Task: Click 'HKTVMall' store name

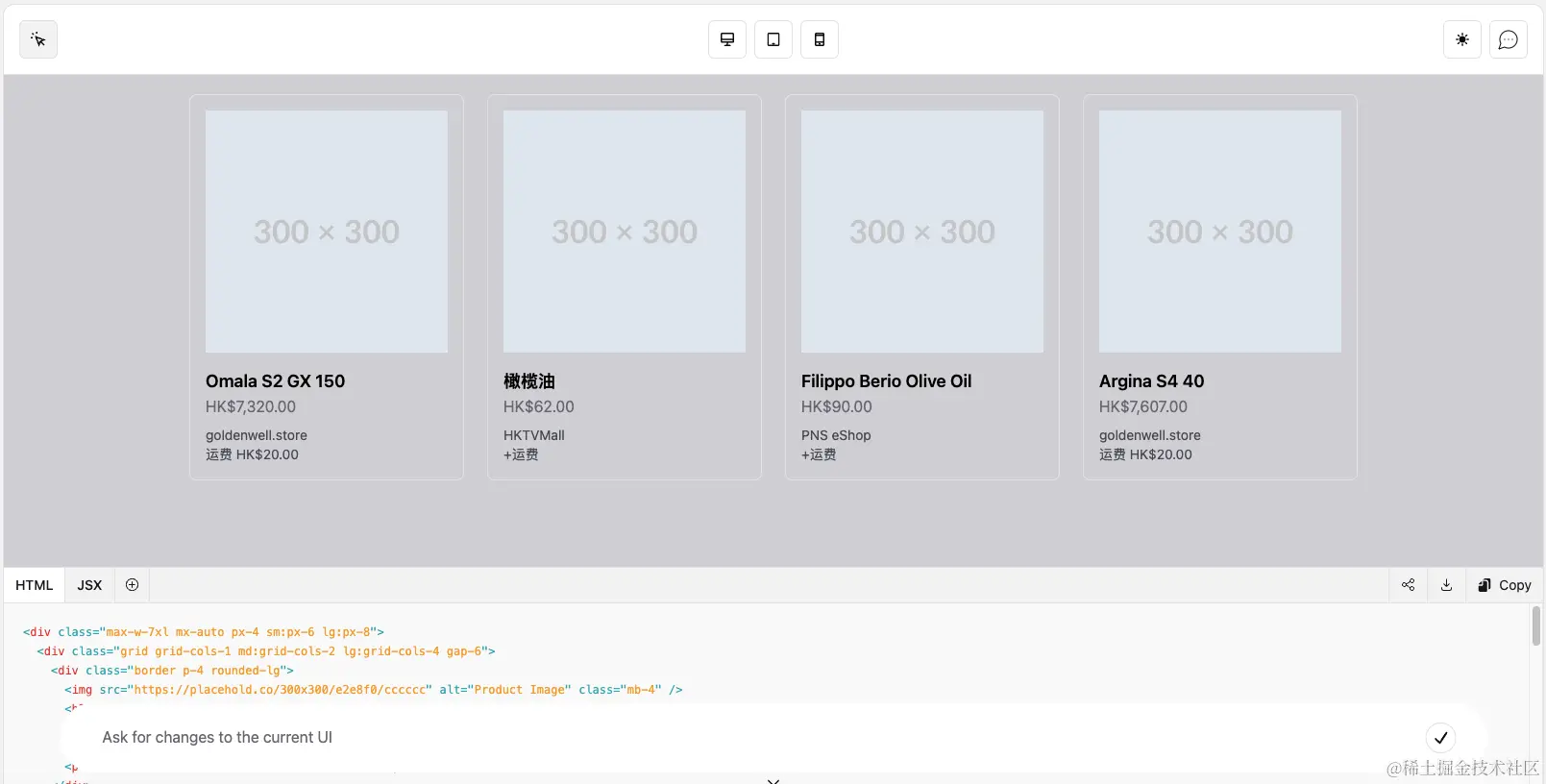Action: coord(534,435)
